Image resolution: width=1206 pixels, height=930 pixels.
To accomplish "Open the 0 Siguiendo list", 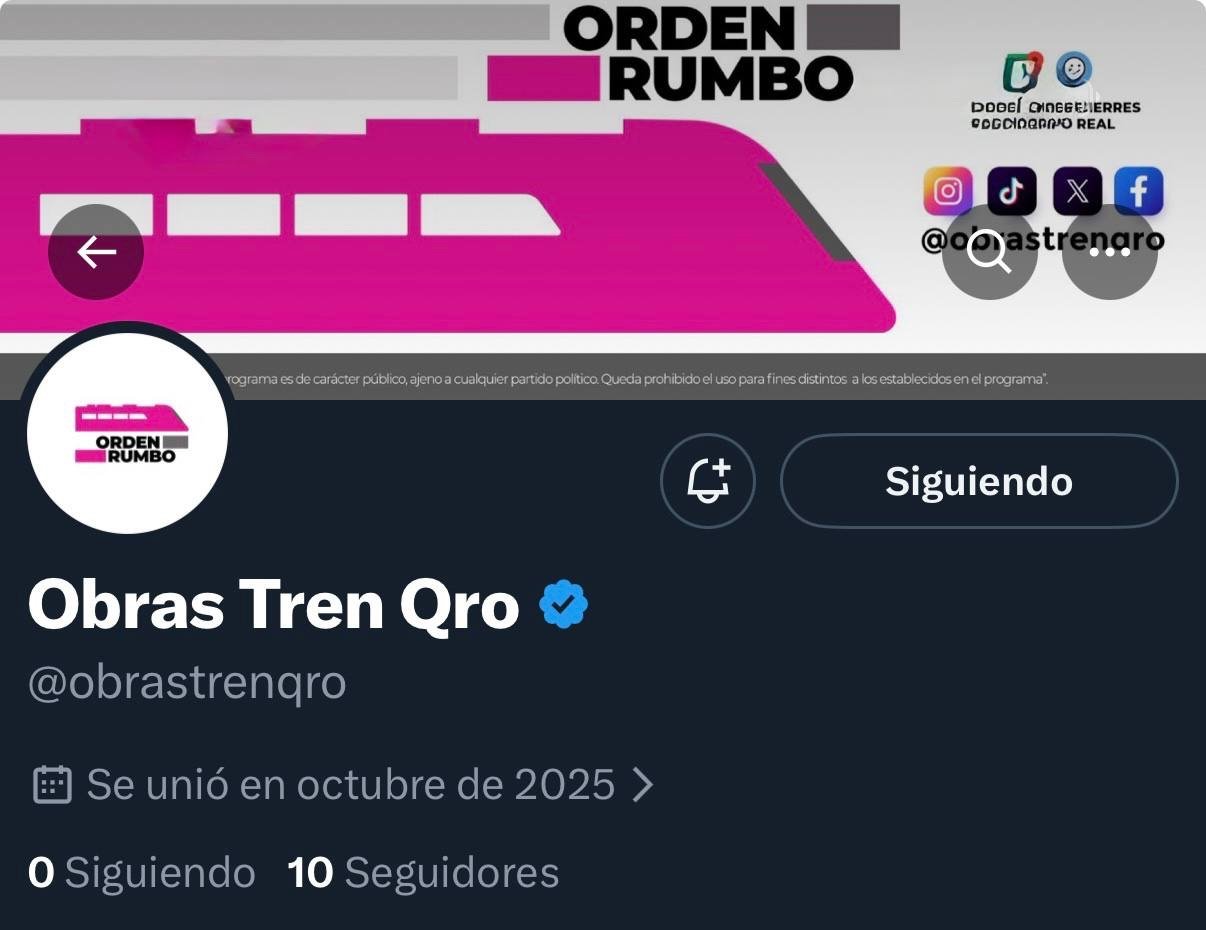I will point(142,872).
